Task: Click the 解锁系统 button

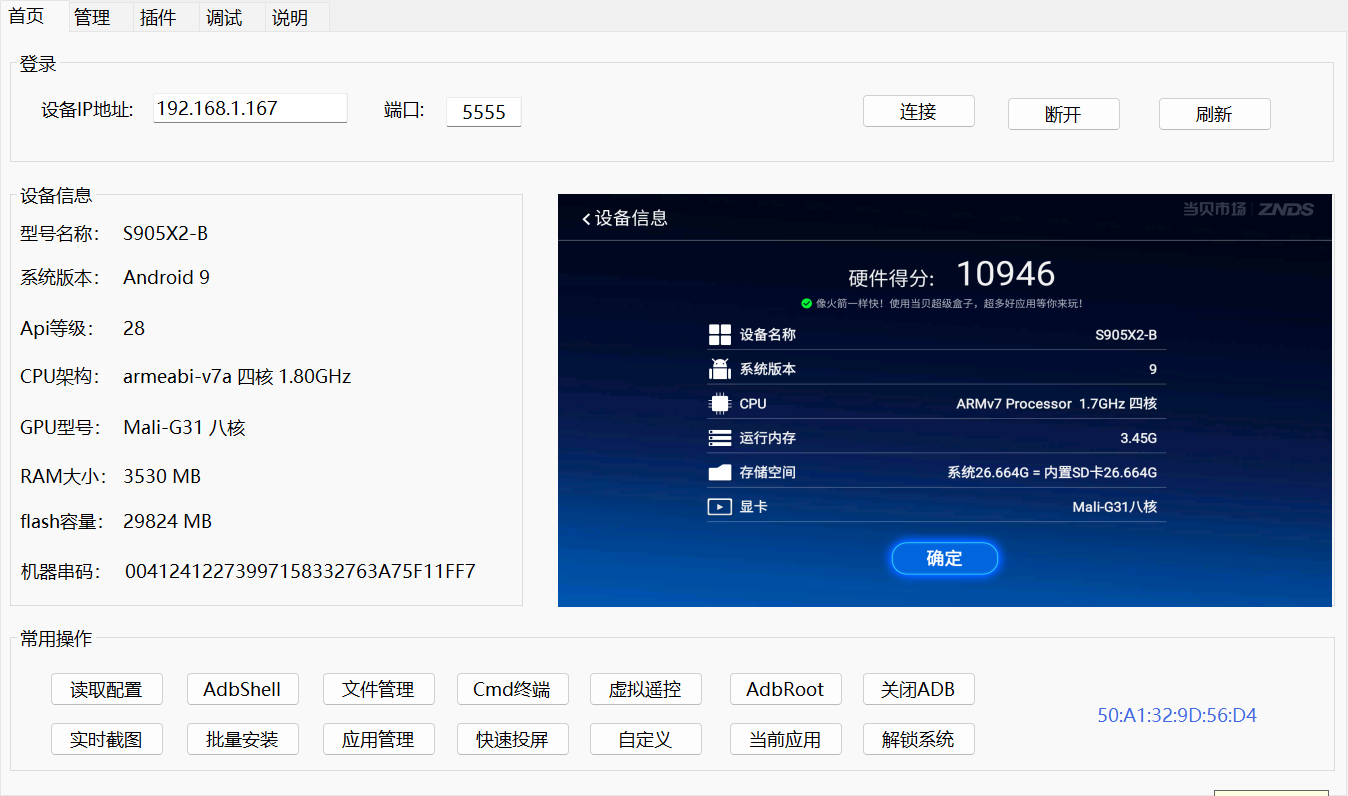Action: pyautogui.click(x=918, y=739)
